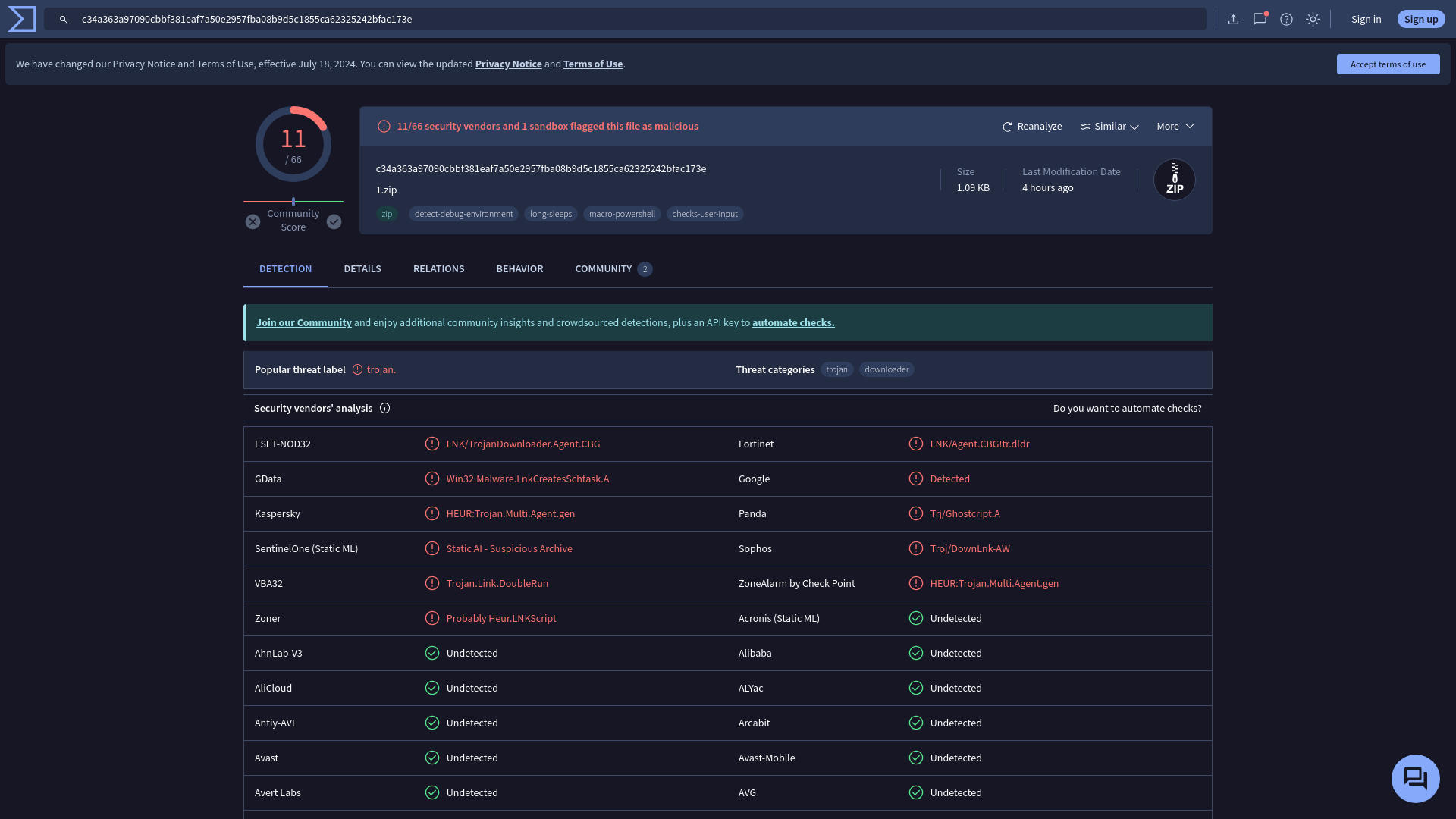Open the COMMUNITY tab
The image size is (1456, 819).
point(613,269)
